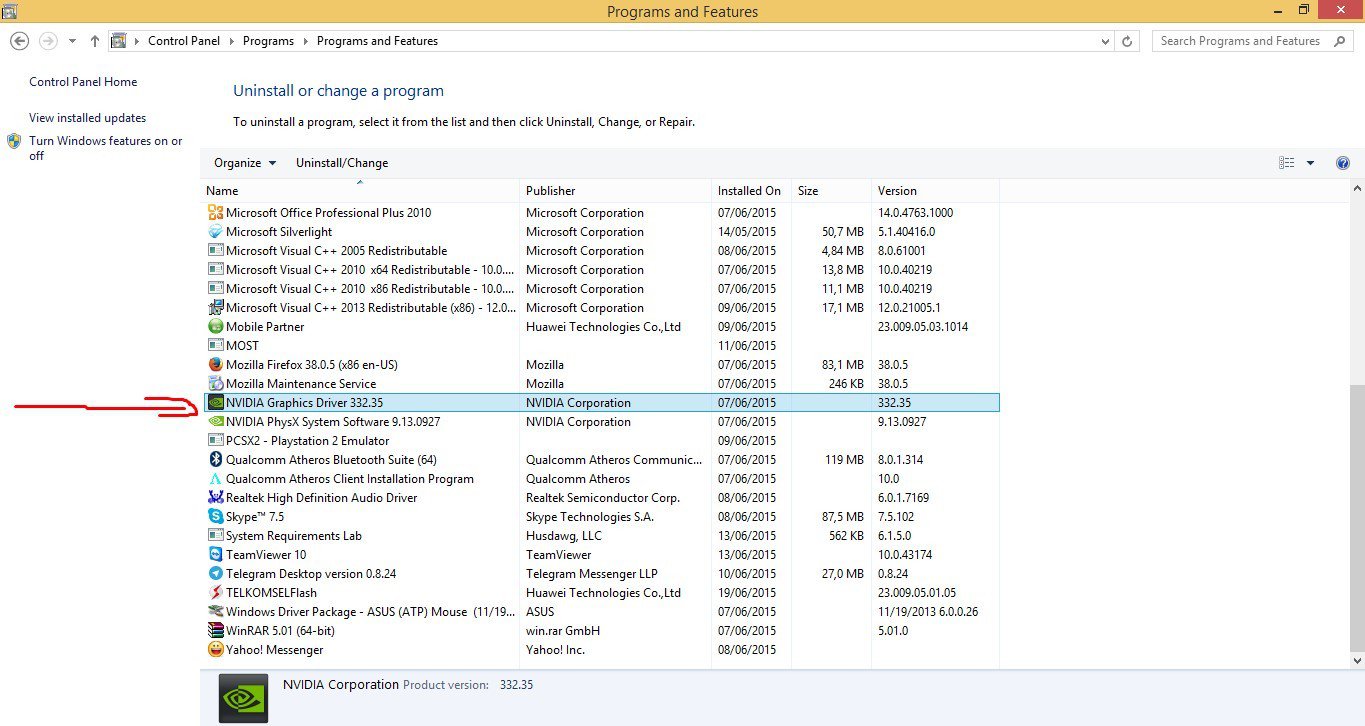Select the Mozilla Maintenance Service icon

[x=215, y=384]
